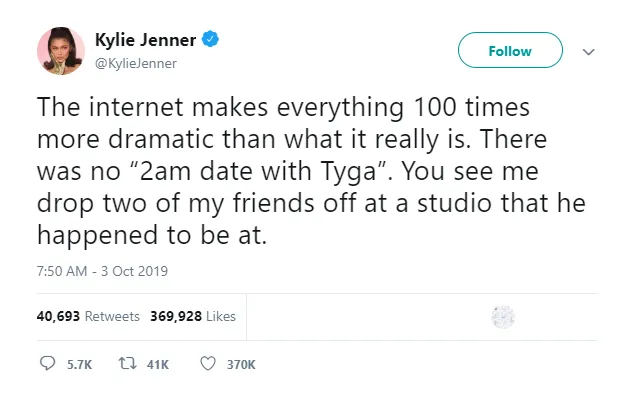Open Kylie Jenner's profile picture

pos(61,51)
